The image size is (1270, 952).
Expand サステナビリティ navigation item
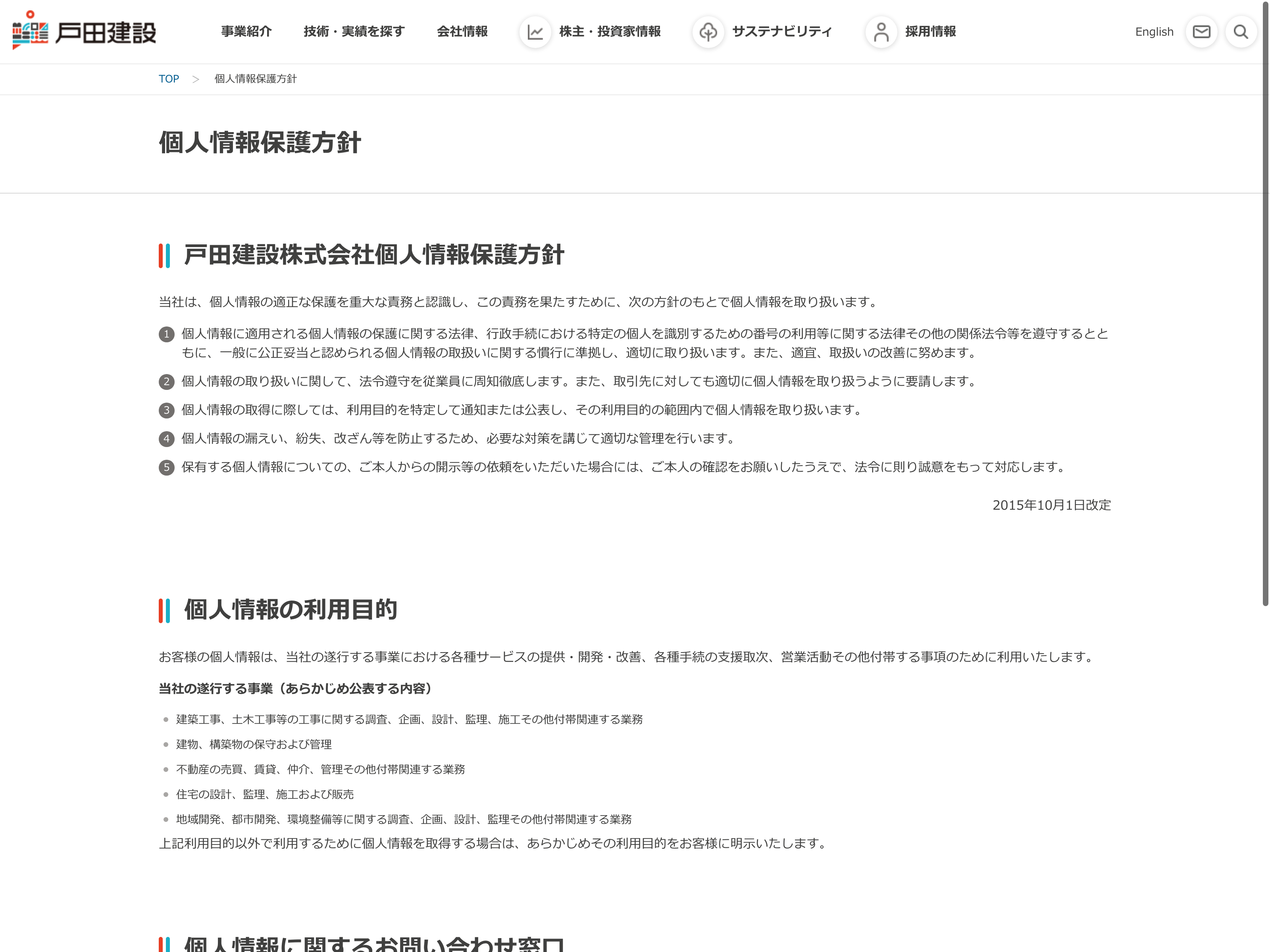[781, 32]
